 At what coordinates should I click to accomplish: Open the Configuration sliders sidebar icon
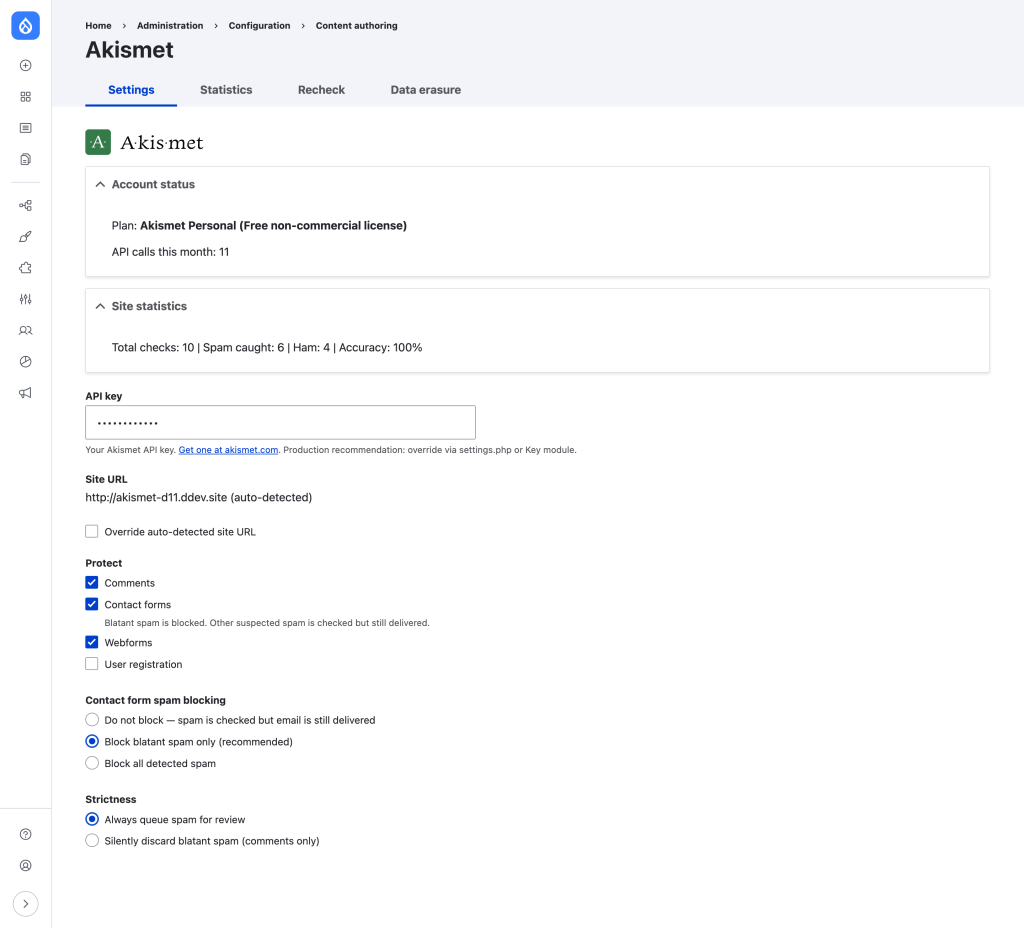pyautogui.click(x=25, y=299)
